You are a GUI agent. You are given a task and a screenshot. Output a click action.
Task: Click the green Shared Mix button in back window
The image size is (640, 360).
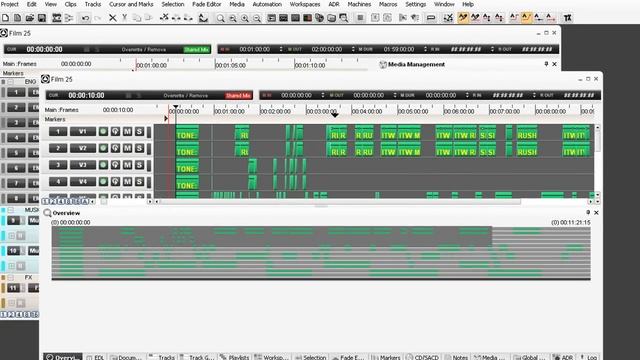point(196,49)
